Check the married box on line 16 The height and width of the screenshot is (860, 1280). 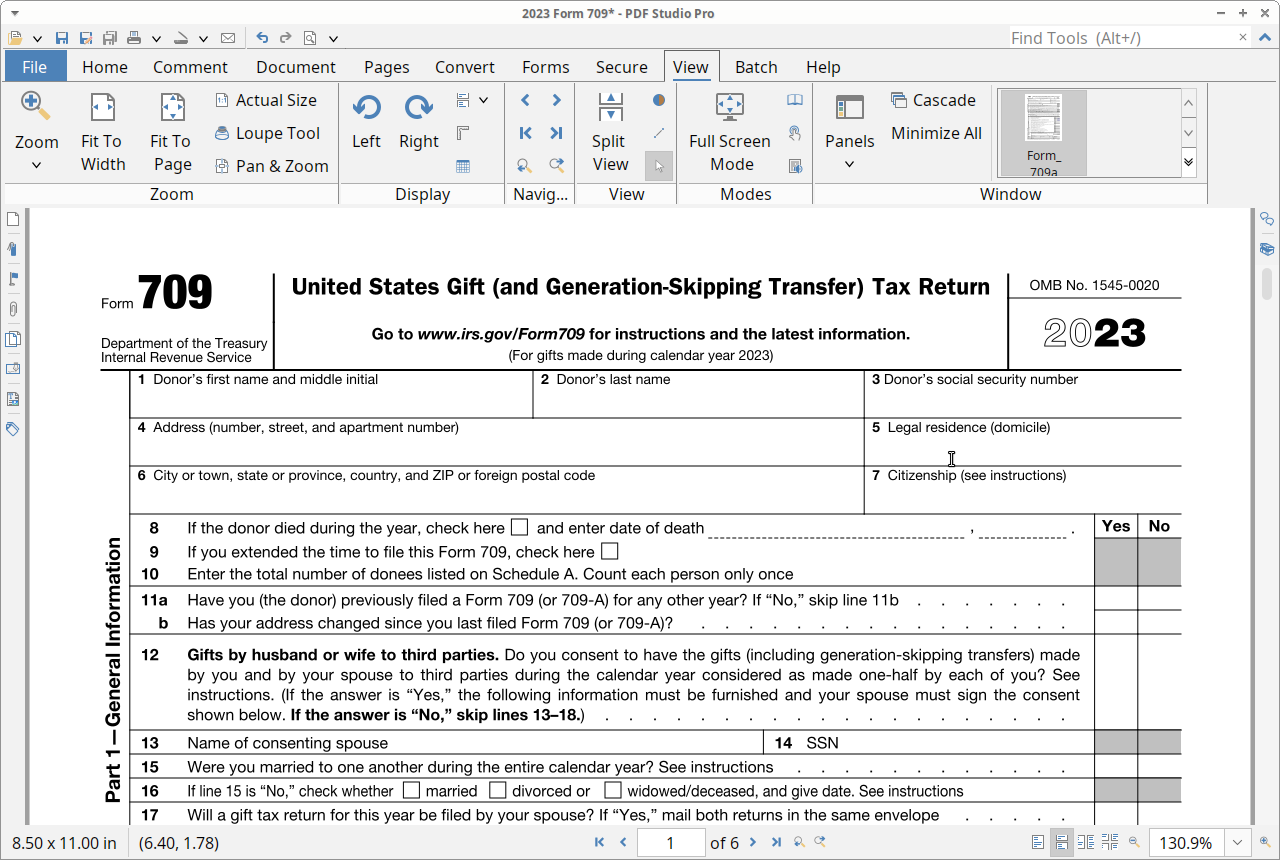tap(411, 790)
